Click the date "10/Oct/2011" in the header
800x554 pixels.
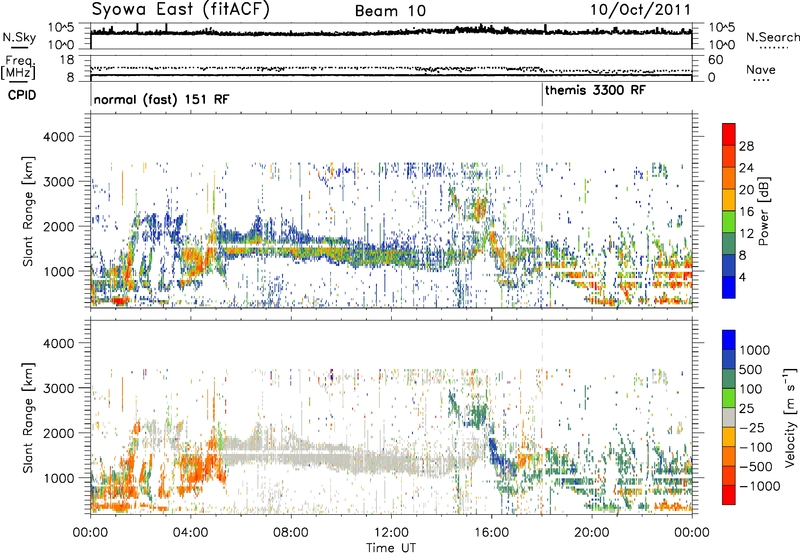[x=641, y=10]
